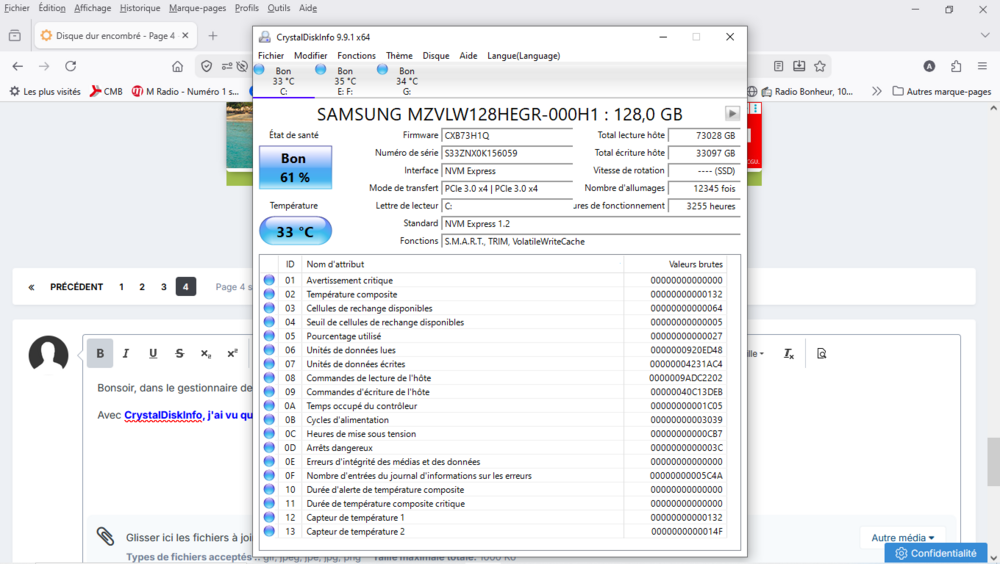The height and width of the screenshot is (564, 1000).
Task: Go to forum page 2
Action: coord(142,287)
